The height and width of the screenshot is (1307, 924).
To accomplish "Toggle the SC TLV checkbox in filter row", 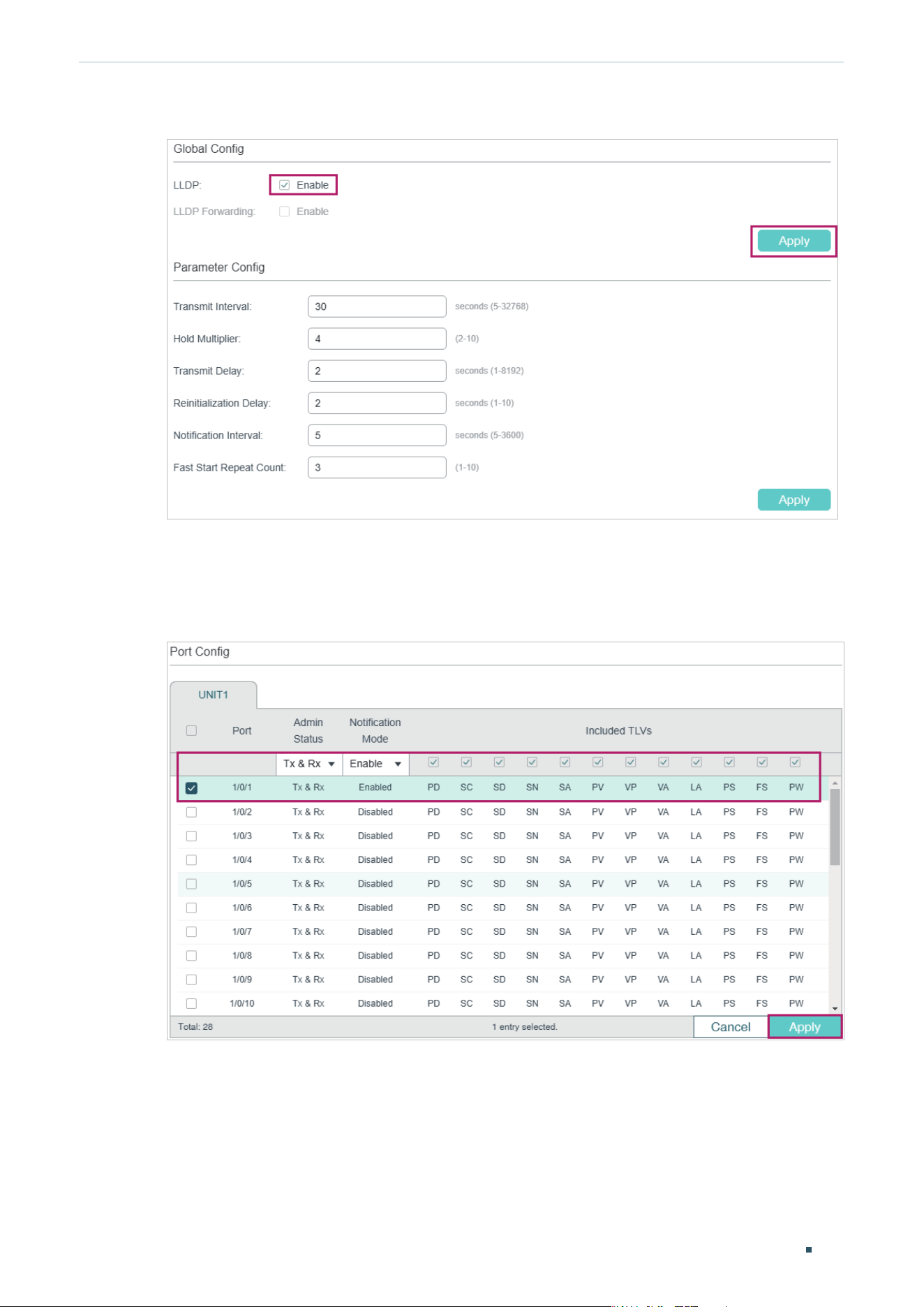I will click(x=466, y=762).
